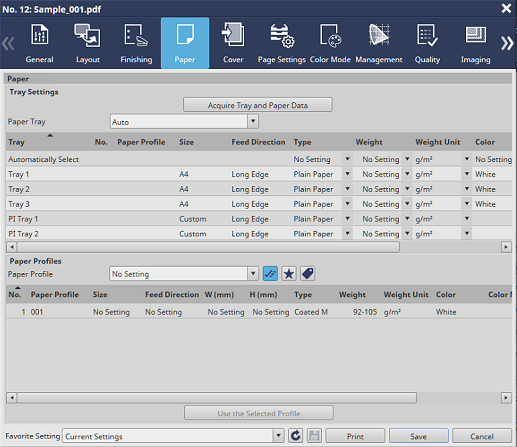Open the General settings tab icon
Screen dimensions: 517x447
(39, 35)
